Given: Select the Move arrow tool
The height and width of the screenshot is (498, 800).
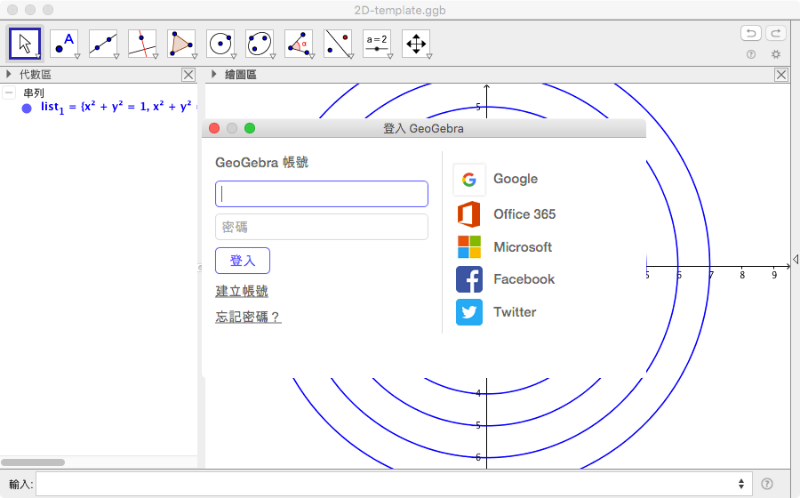Looking at the screenshot, I should 24,43.
